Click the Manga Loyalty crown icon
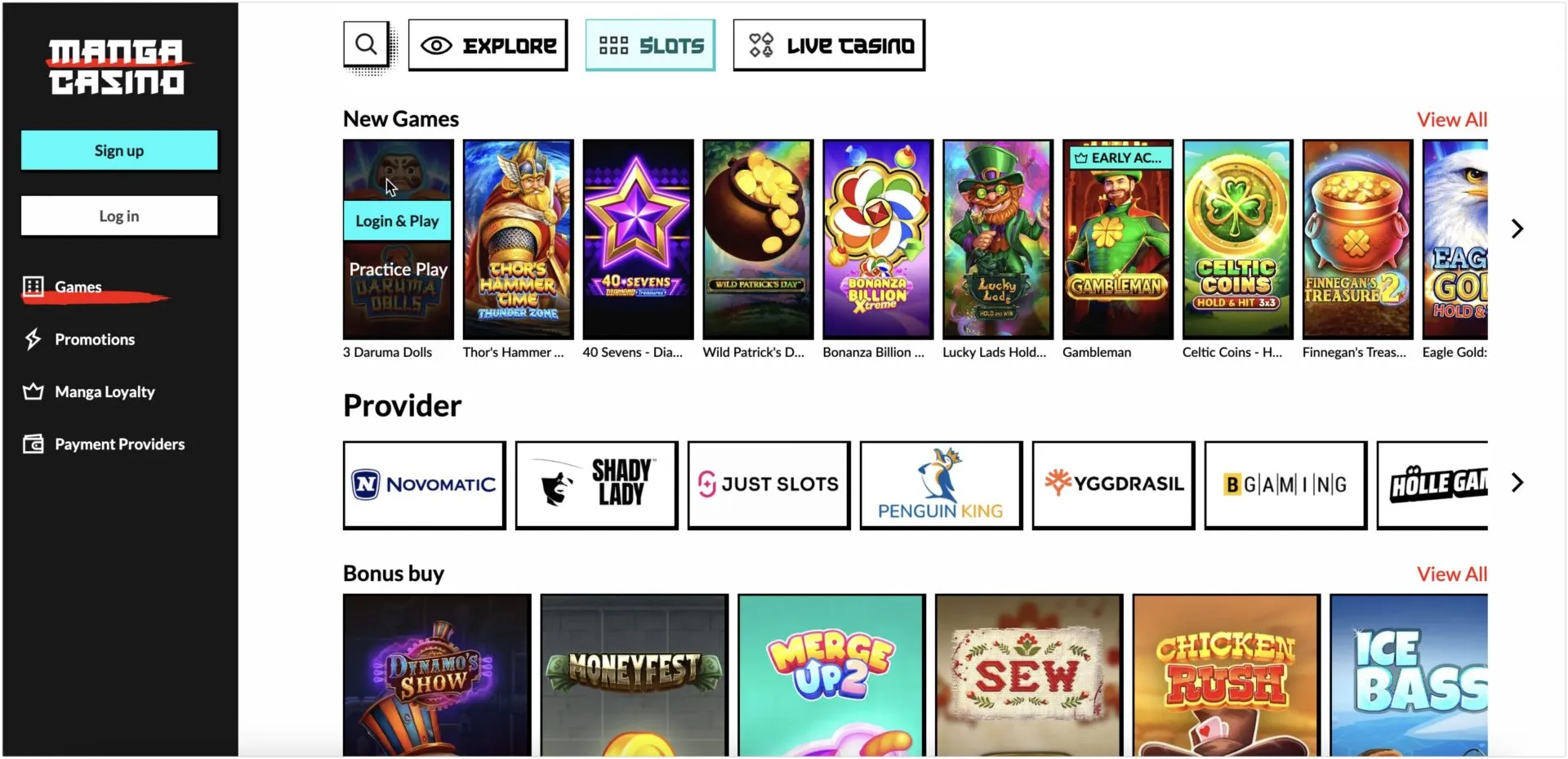 [x=33, y=391]
